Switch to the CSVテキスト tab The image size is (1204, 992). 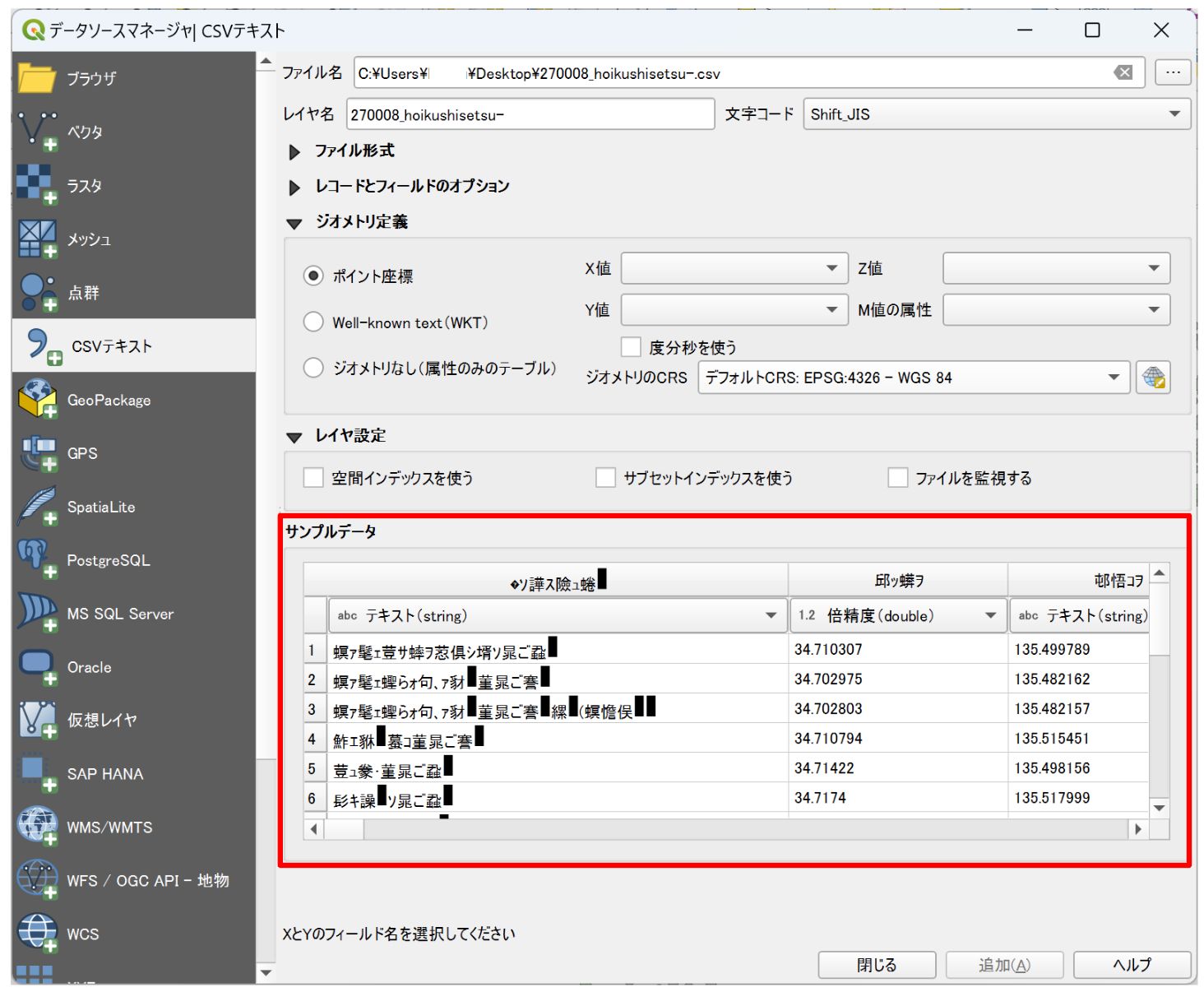(134, 346)
